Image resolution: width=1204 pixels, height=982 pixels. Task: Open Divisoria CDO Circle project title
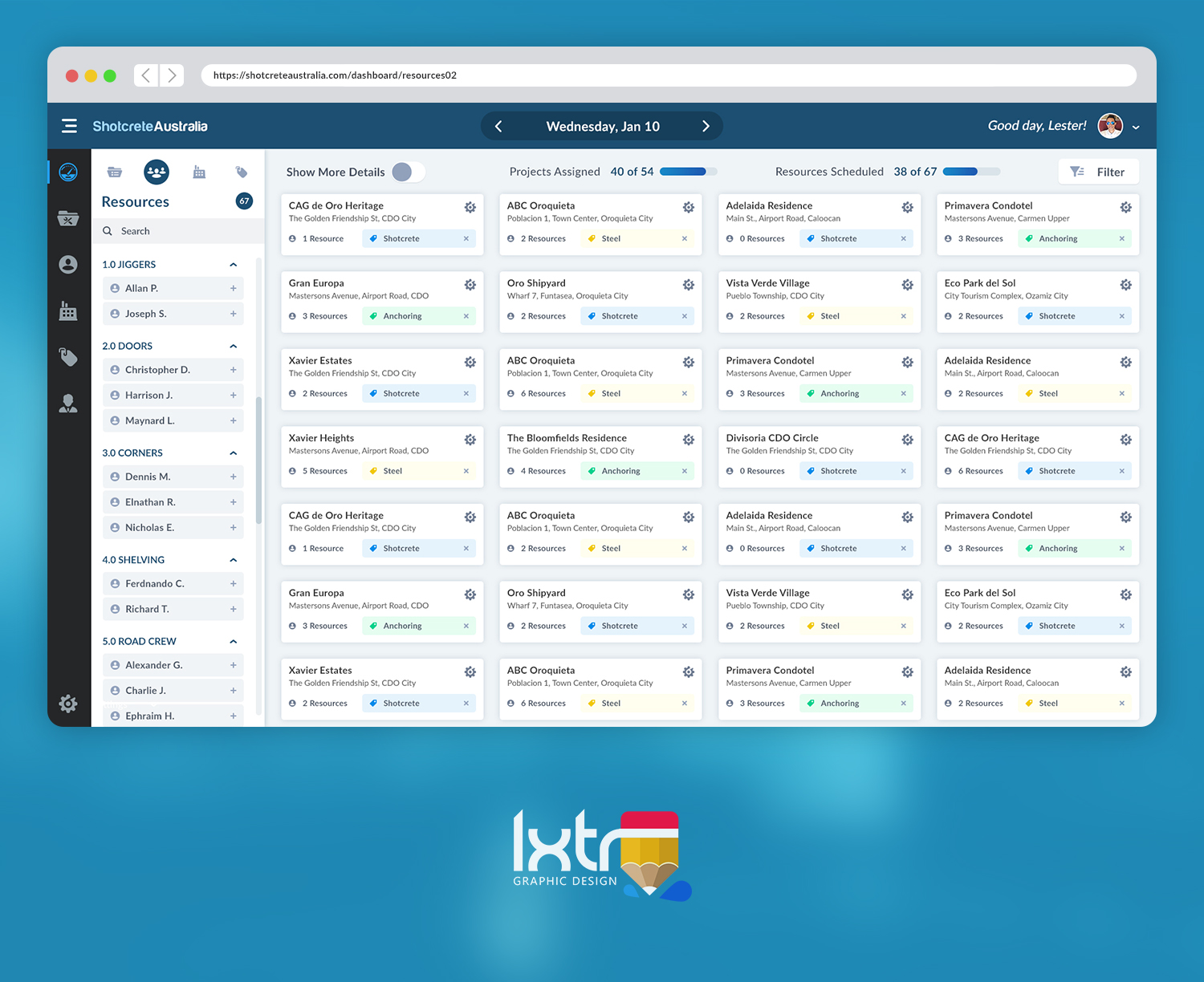click(772, 438)
